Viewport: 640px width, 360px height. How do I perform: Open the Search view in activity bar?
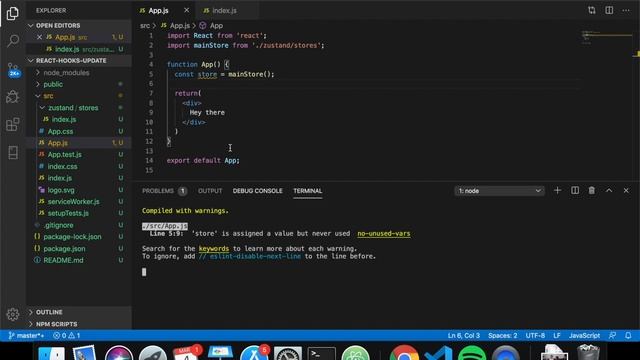(13, 40)
